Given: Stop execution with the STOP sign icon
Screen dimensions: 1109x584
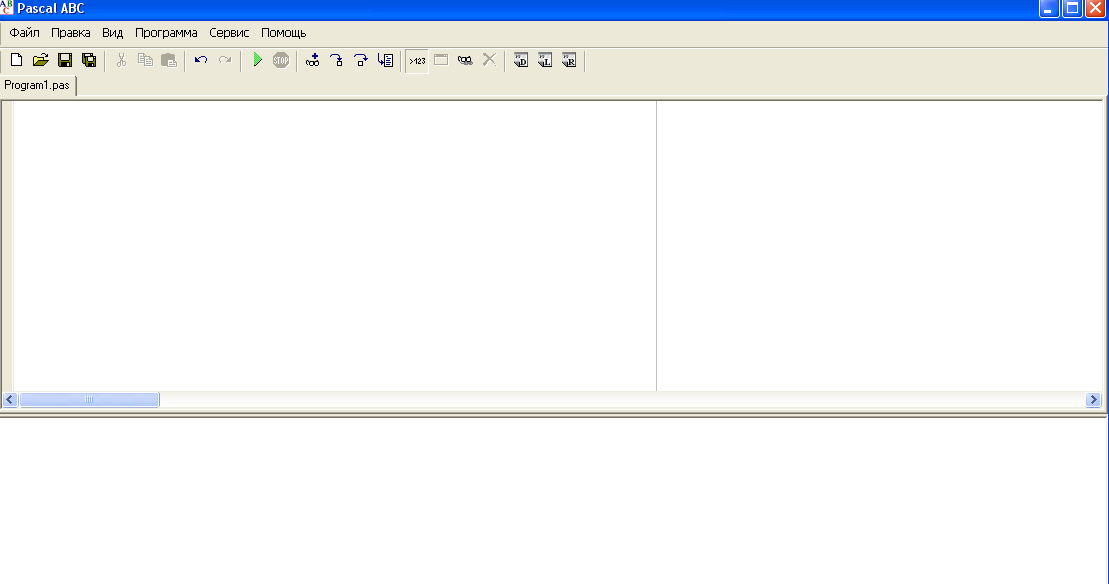Looking at the screenshot, I should [x=281, y=60].
